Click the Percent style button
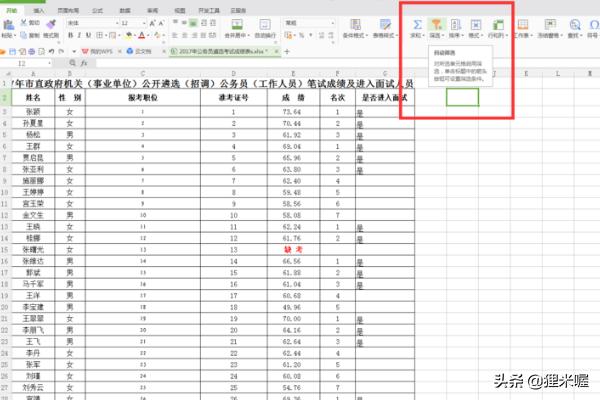The width and height of the screenshot is (600, 400). click(x=302, y=35)
